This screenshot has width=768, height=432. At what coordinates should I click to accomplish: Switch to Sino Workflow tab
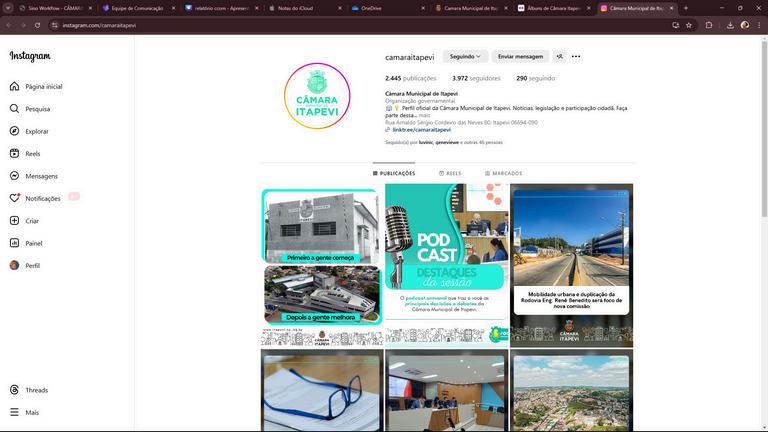click(x=55, y=8)
